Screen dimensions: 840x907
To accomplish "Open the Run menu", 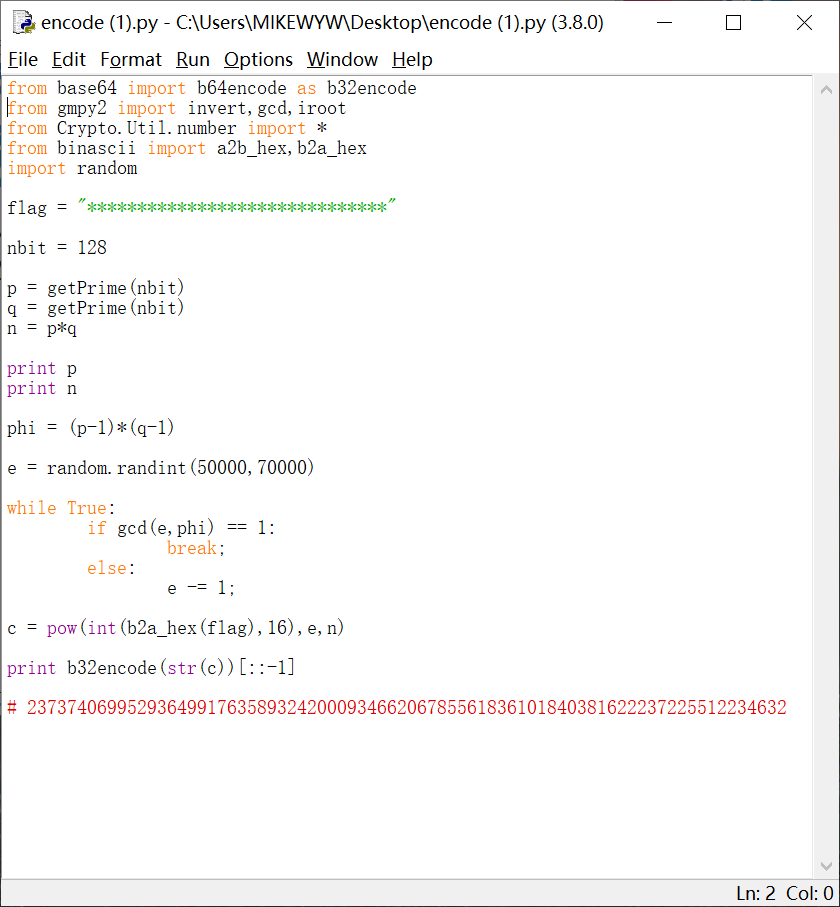I will tap(192, 60).
